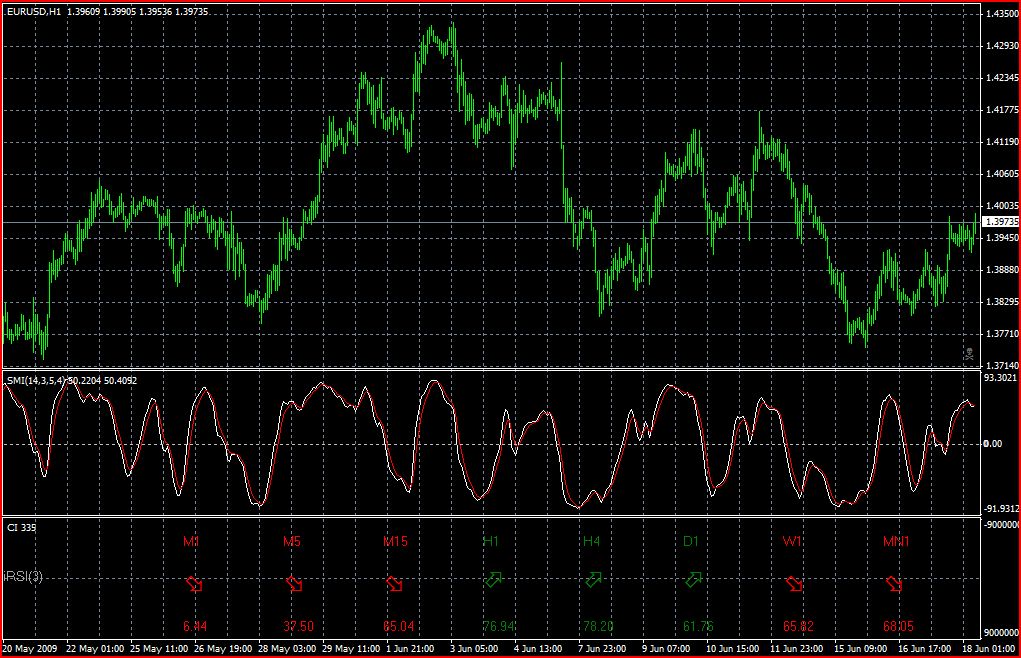This screenshot has width=1021, height=658.
Task: Click the red down arrow under M1
Action: pyautogui.click(x=194, y=584)
